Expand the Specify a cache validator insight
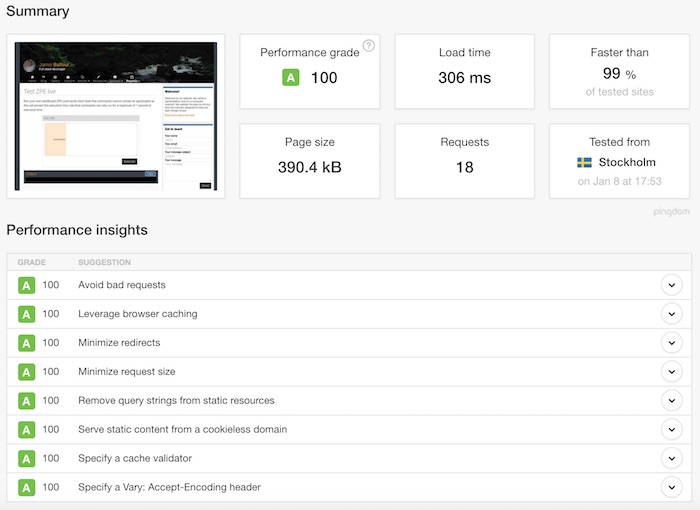The image size is (700, 510). [671, 458]
